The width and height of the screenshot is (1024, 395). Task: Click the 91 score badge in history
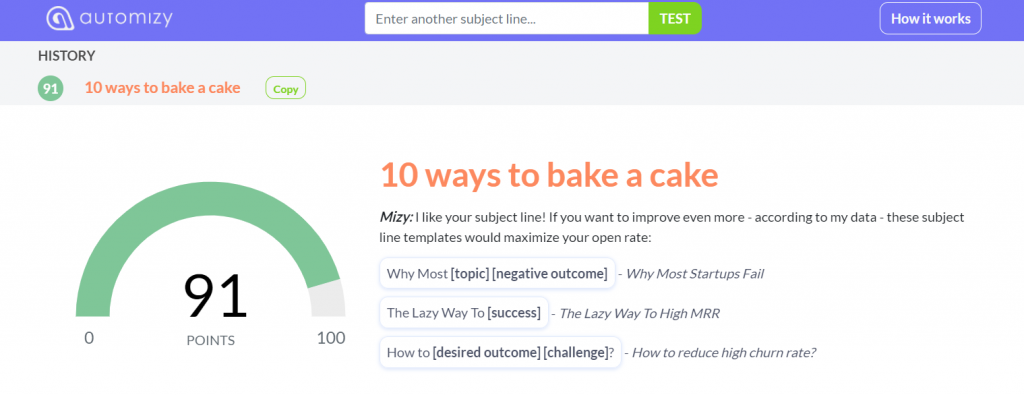tap(50, 88)
